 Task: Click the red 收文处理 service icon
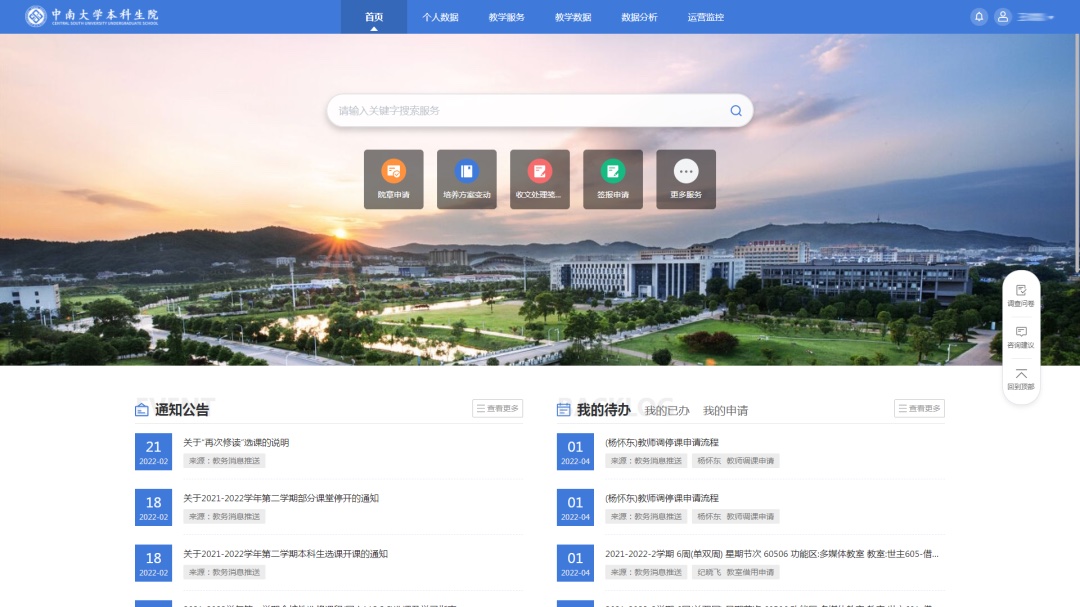tap(539, 172)
